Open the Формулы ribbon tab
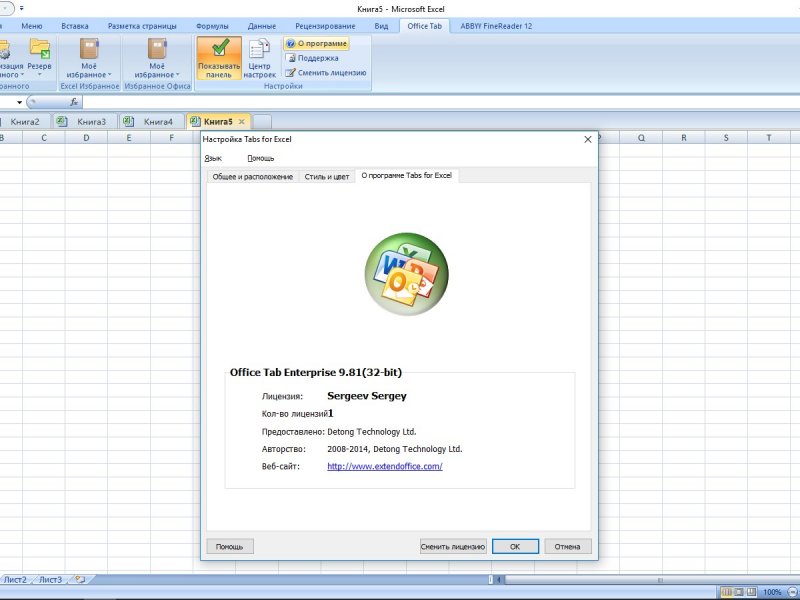The height and width of the screenshot is (600, 800). pyautogui.click(x=212, y=26)
